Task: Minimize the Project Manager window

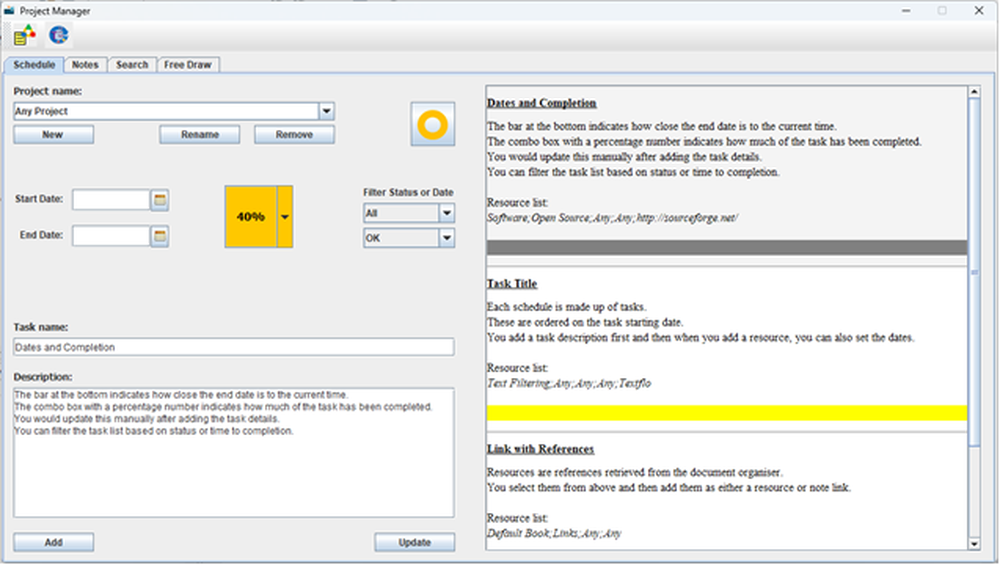Action: (906, 11)
